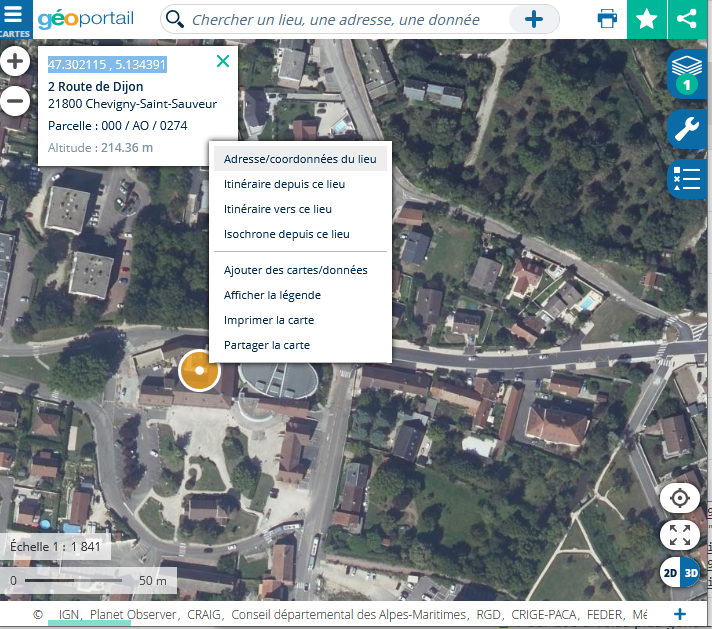Image resolution: width=712 pixels, height=629 pixels.
Task: Close the address info popup
Action: pyautogui.click(x=222, y=62)
